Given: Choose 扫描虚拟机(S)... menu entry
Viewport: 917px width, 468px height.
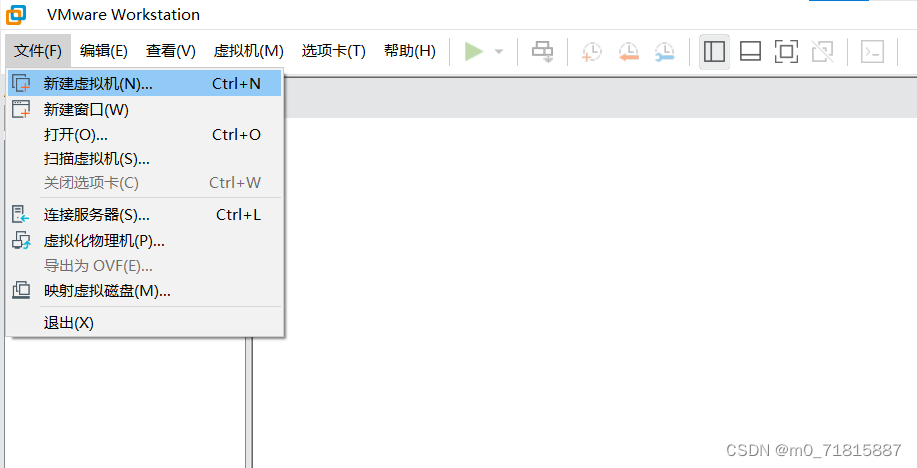Looking at the screenshot, I should [145, 159].
